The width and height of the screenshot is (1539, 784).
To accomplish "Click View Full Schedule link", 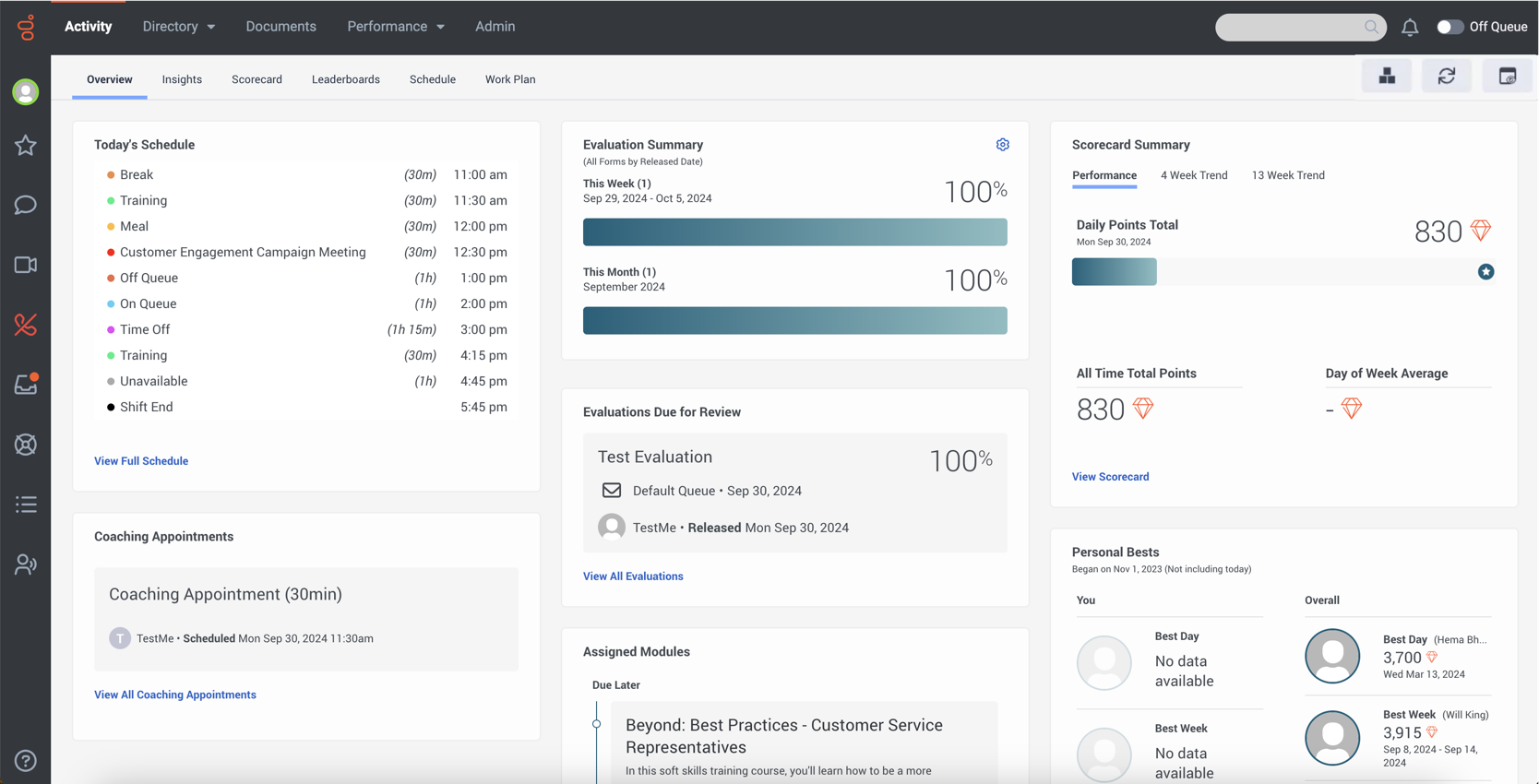I will point(141,461).
